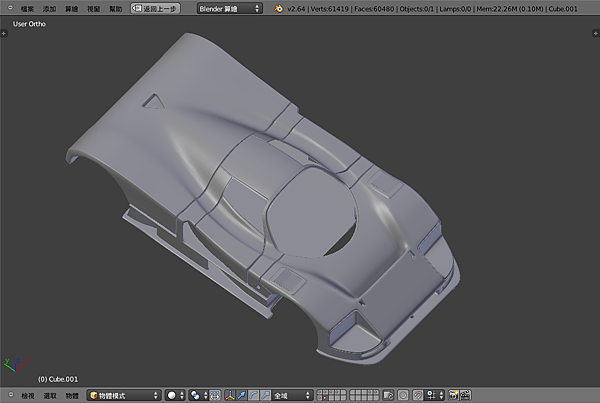
Task: Open the pivot point selector dropdown
Action: 199,395
